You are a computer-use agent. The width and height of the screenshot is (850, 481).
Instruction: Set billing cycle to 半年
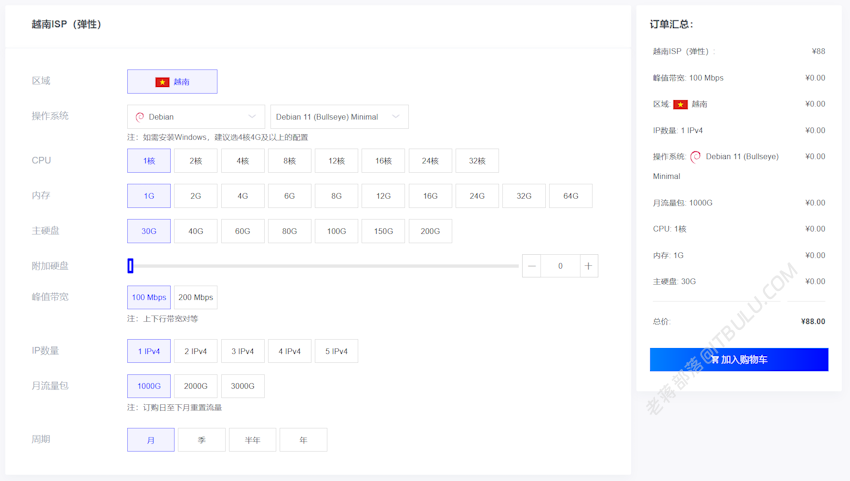[253, 440]
